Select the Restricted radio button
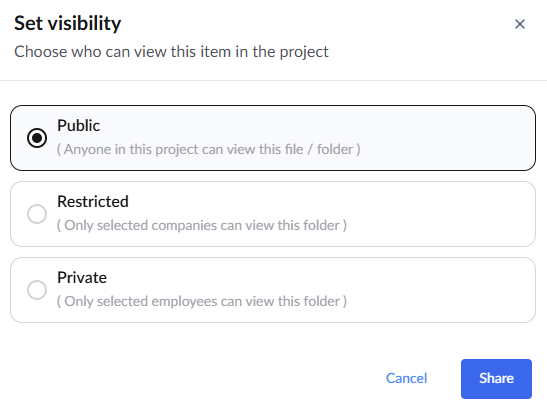This screenshot has width=547, height=402. [37, 214]
